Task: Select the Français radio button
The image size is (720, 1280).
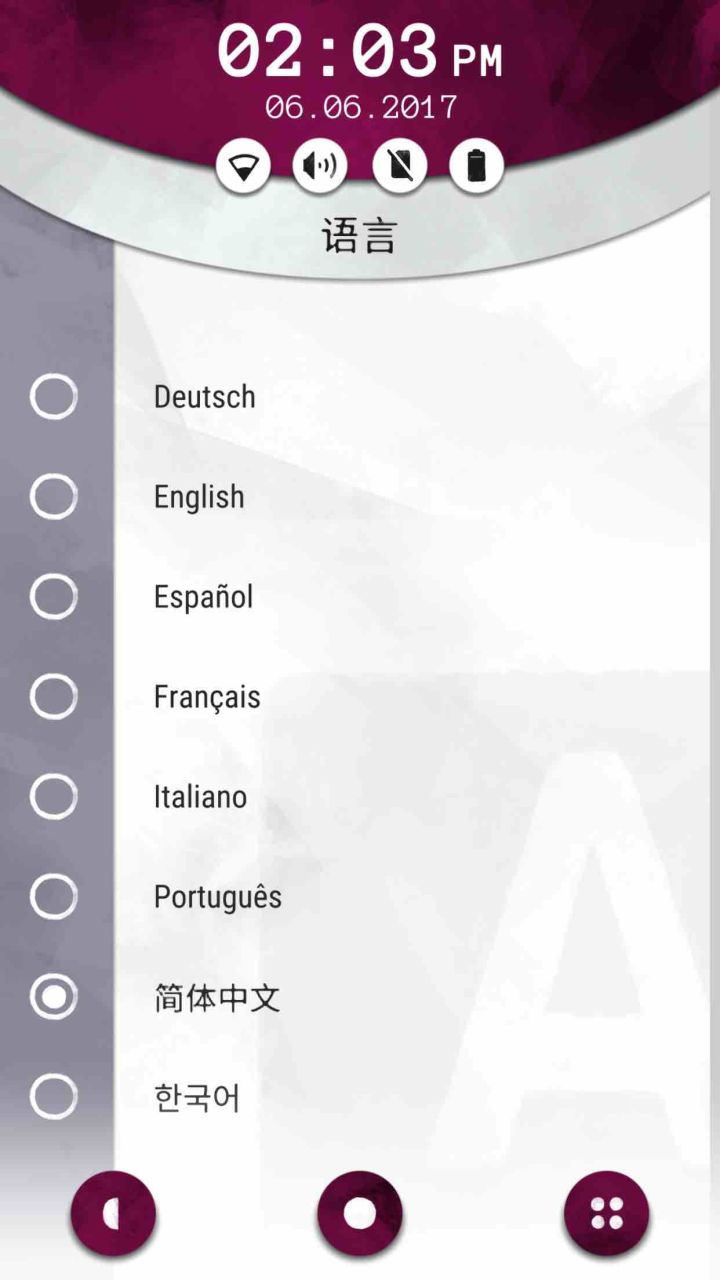Action: 54,697
